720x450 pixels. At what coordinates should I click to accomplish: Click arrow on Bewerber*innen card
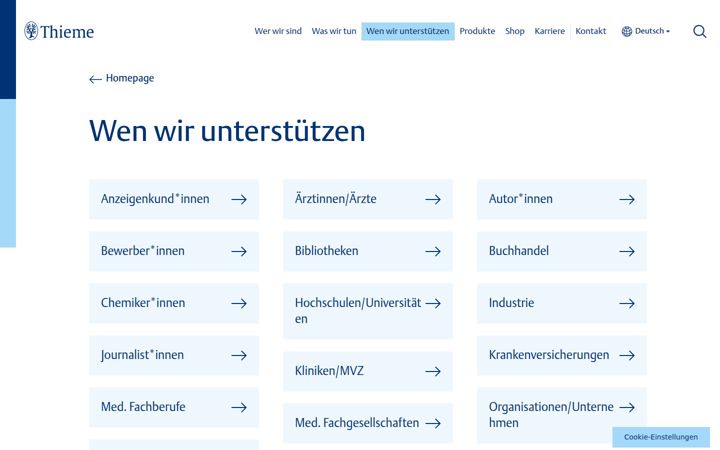coord(239,251)
